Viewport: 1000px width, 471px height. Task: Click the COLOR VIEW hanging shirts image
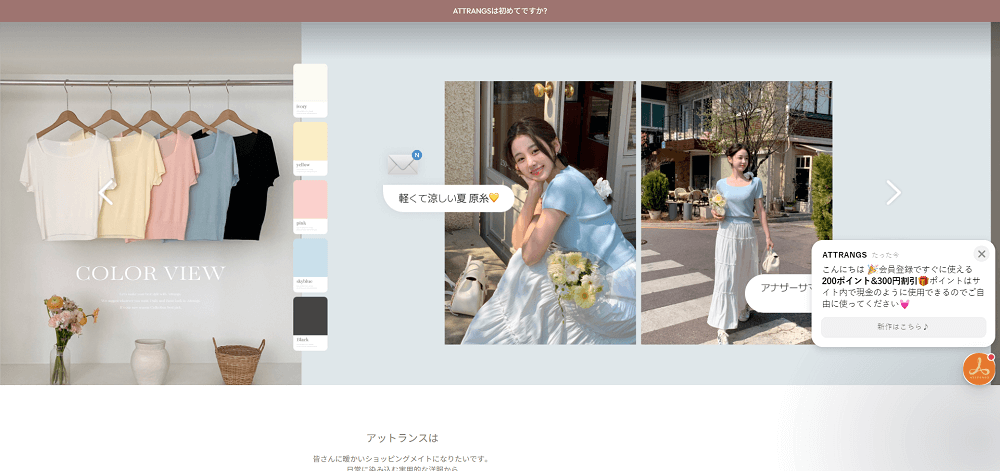click(x=151, y=203)
